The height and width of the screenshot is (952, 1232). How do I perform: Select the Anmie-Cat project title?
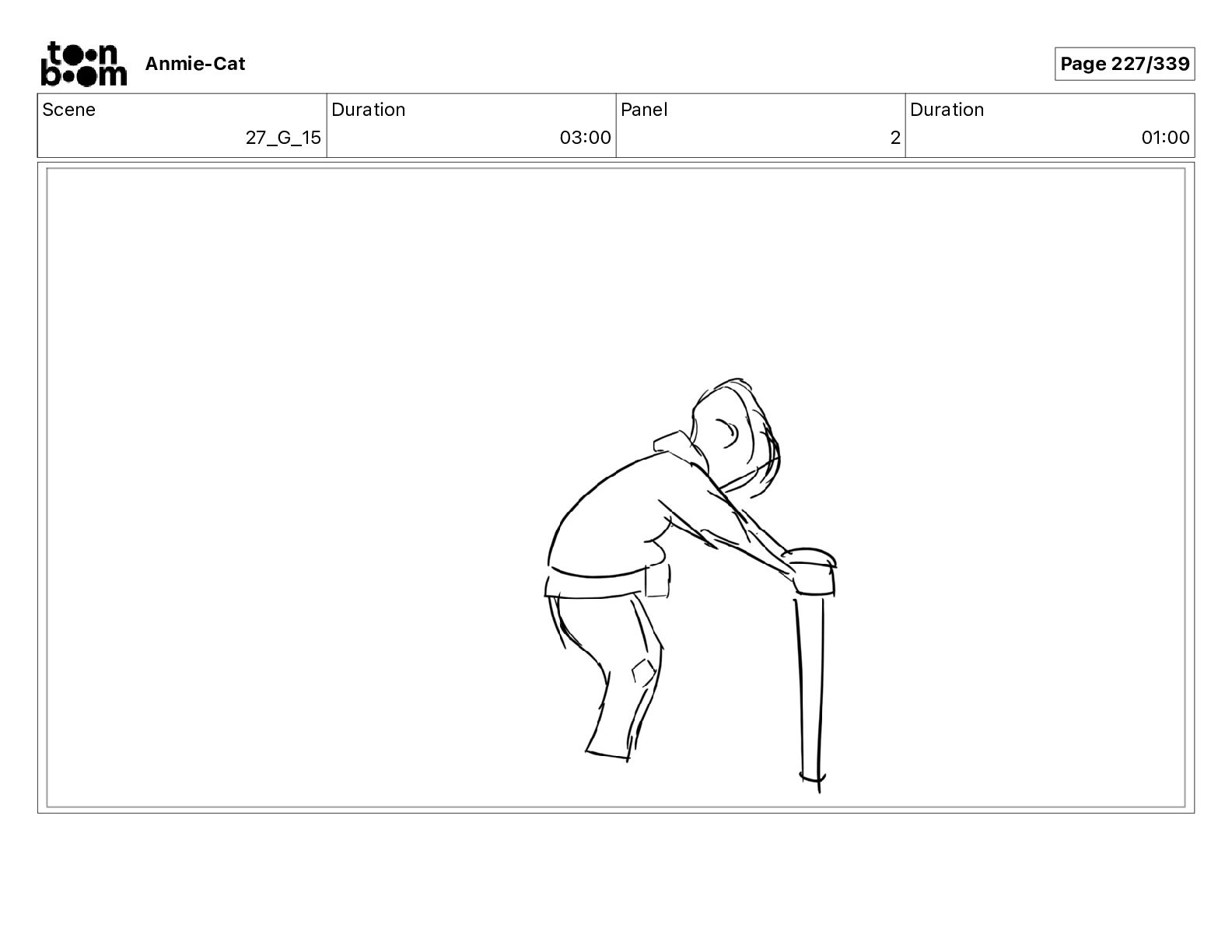[x=195, y=64]
